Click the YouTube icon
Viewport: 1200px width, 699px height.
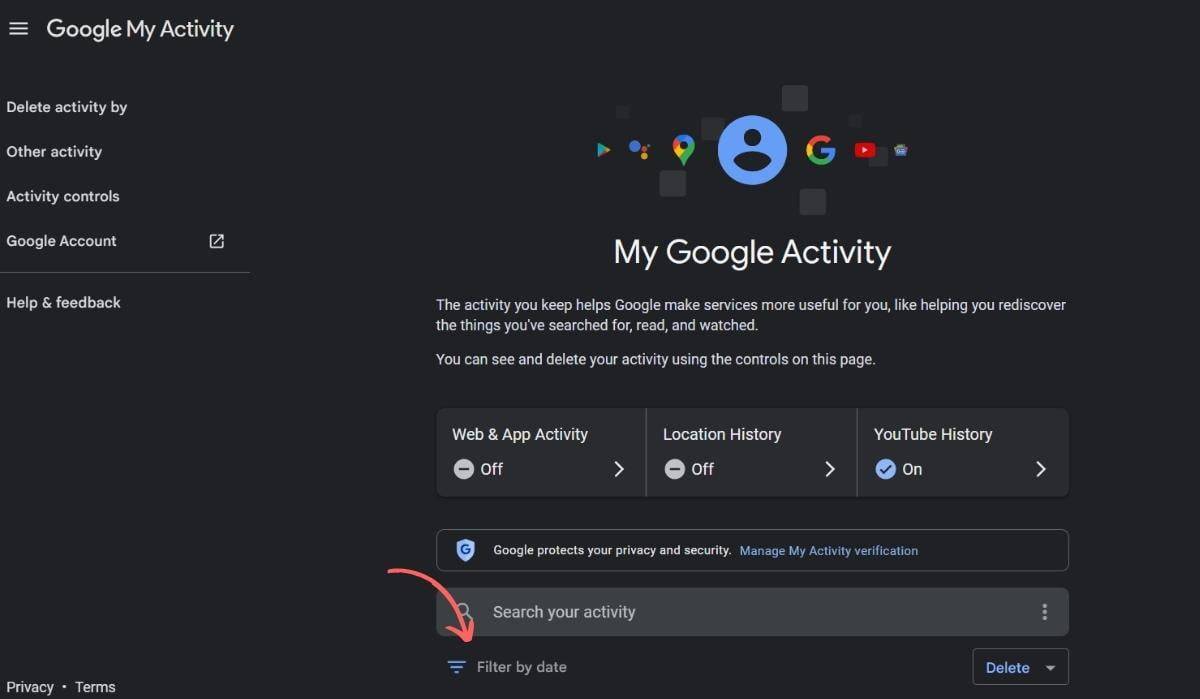[x=865, y=150]
